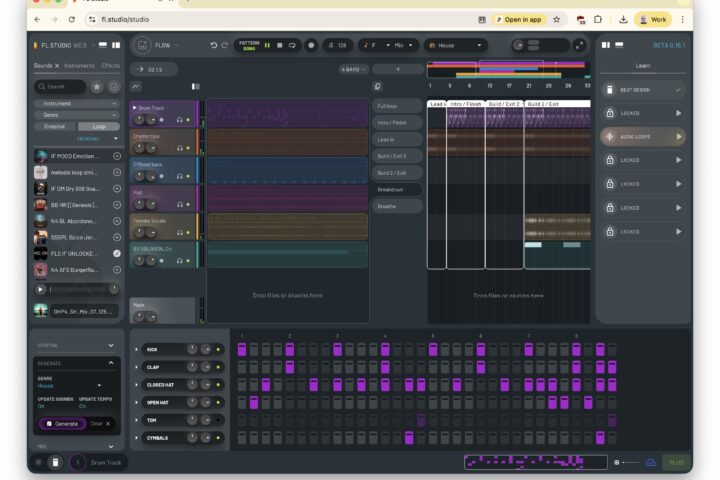
Task: Collapse the GENERATE section
Action: (111, 363)
